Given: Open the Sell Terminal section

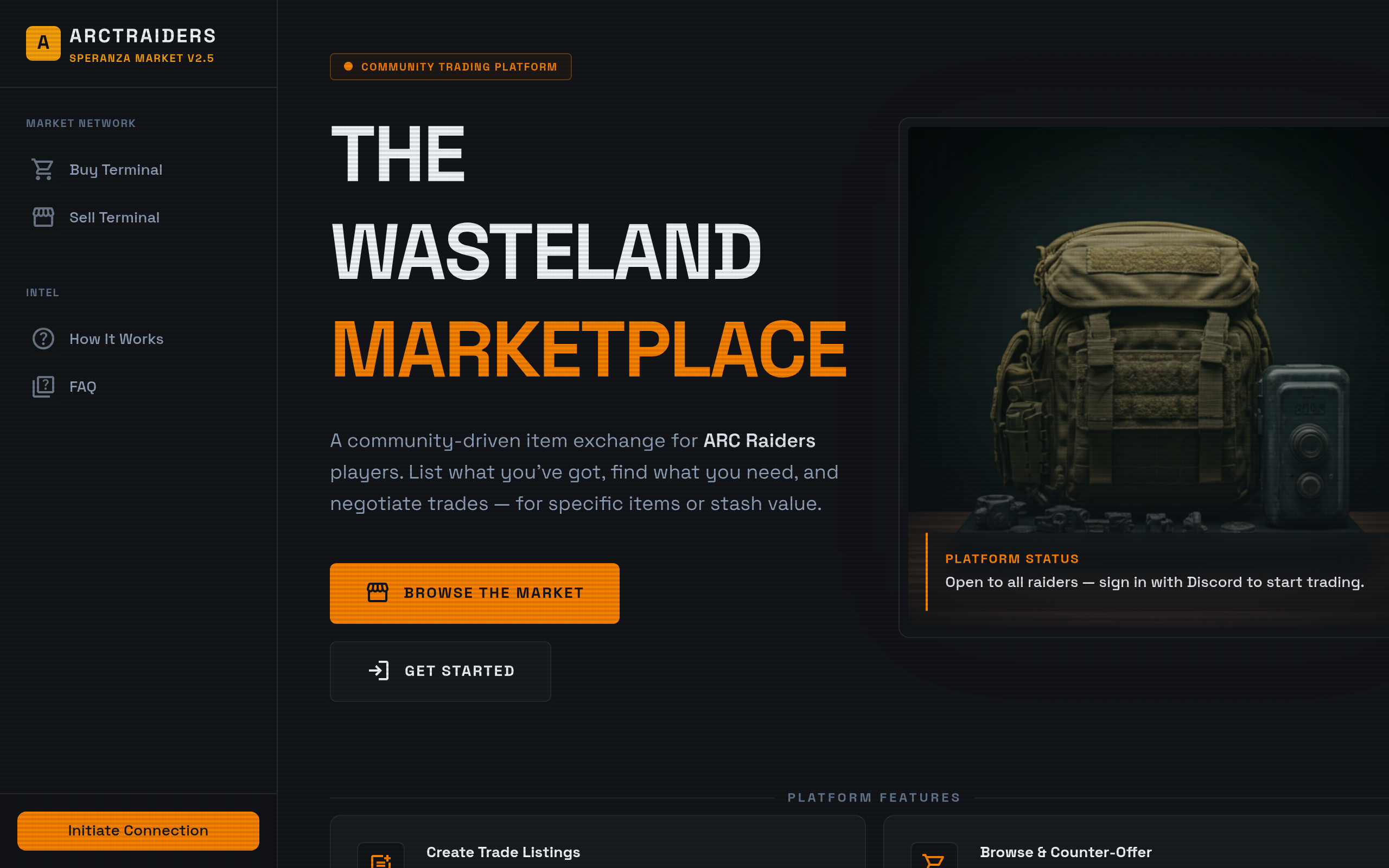Looking at the screenshot, I should pyautogui.click(x=114, y=217).
